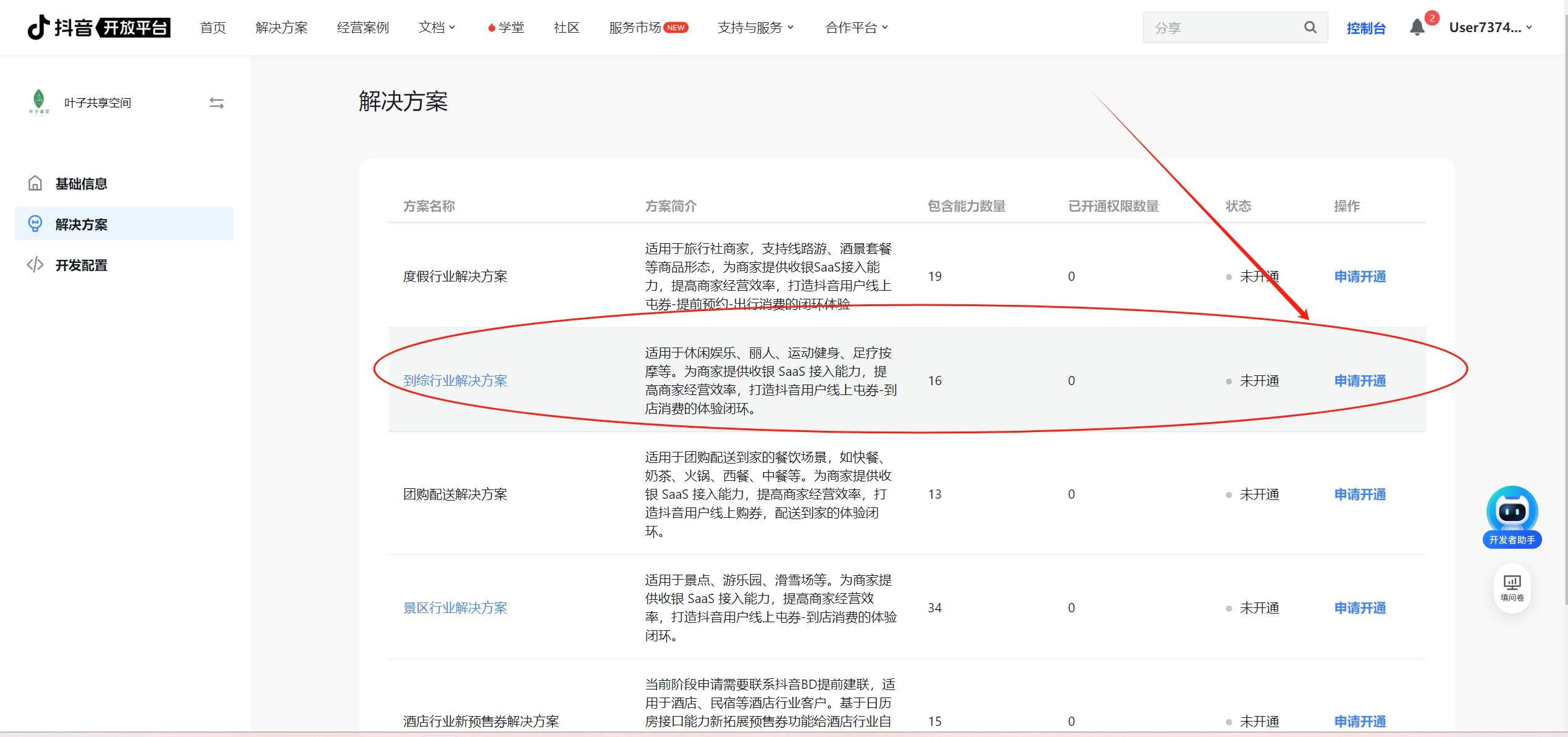Open 开发配置 code icon in sidebar

35,265
